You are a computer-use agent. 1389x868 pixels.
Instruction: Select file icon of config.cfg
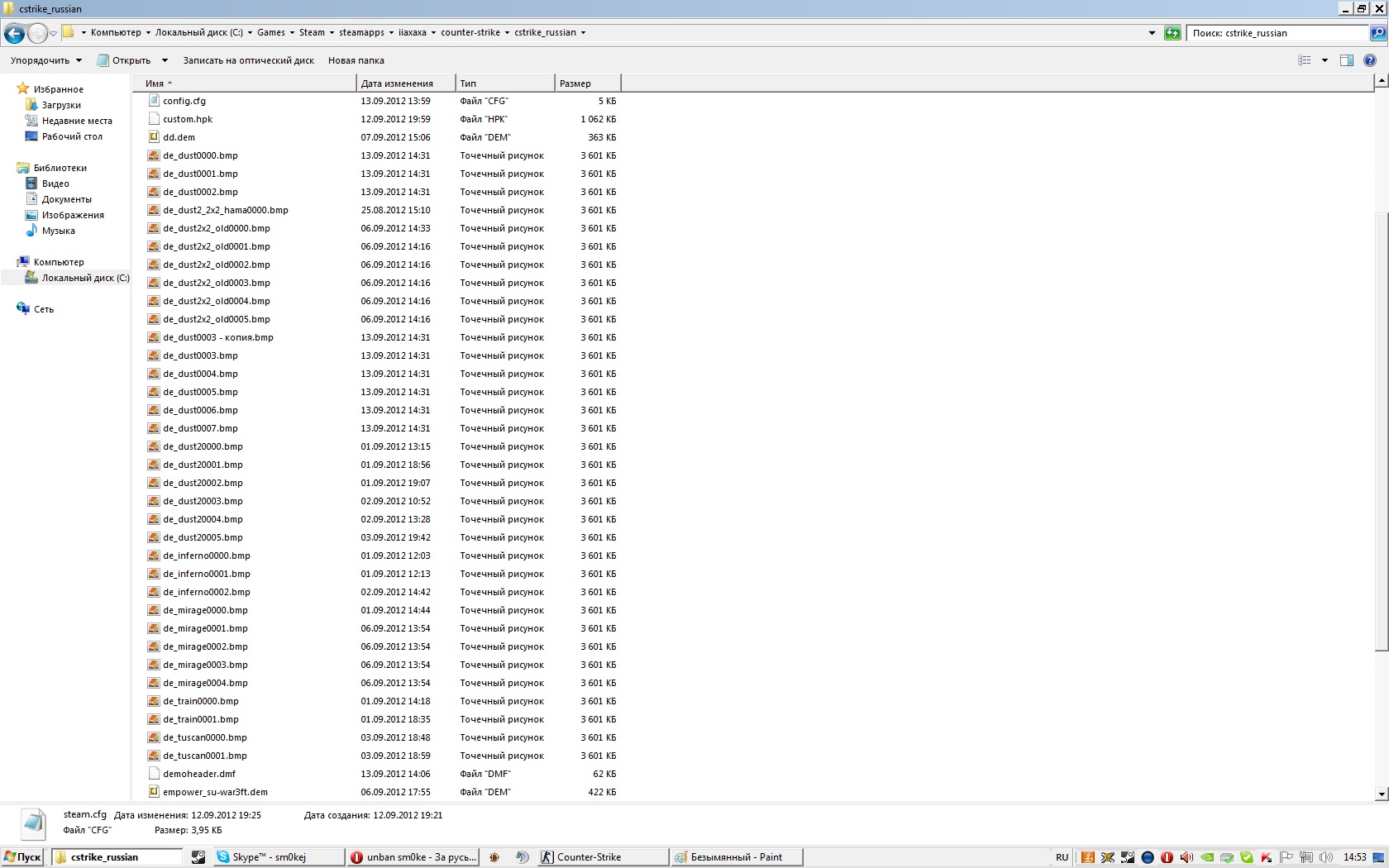click(153, 101)
